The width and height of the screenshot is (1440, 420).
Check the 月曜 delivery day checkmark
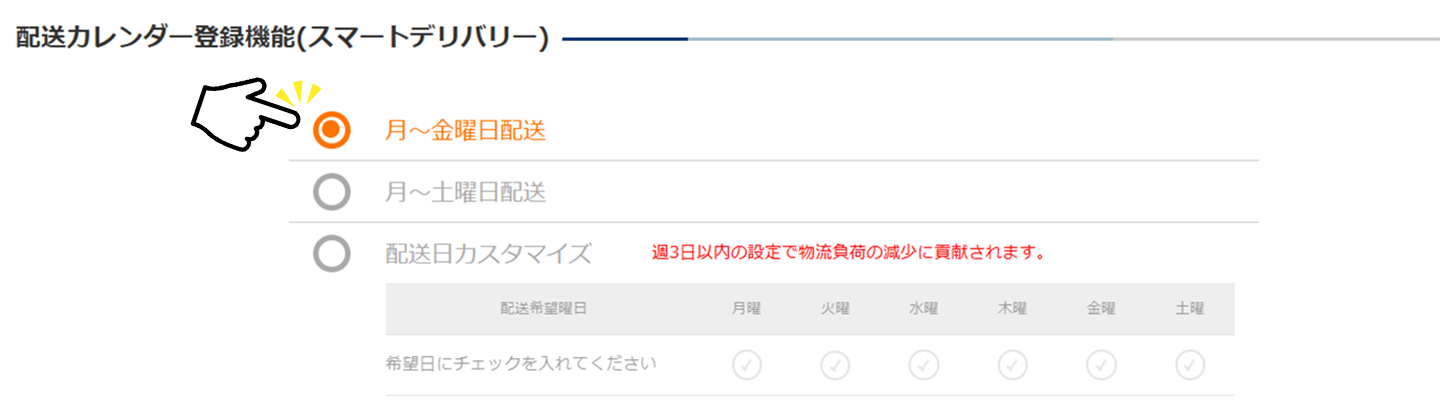tap(746, 366)
